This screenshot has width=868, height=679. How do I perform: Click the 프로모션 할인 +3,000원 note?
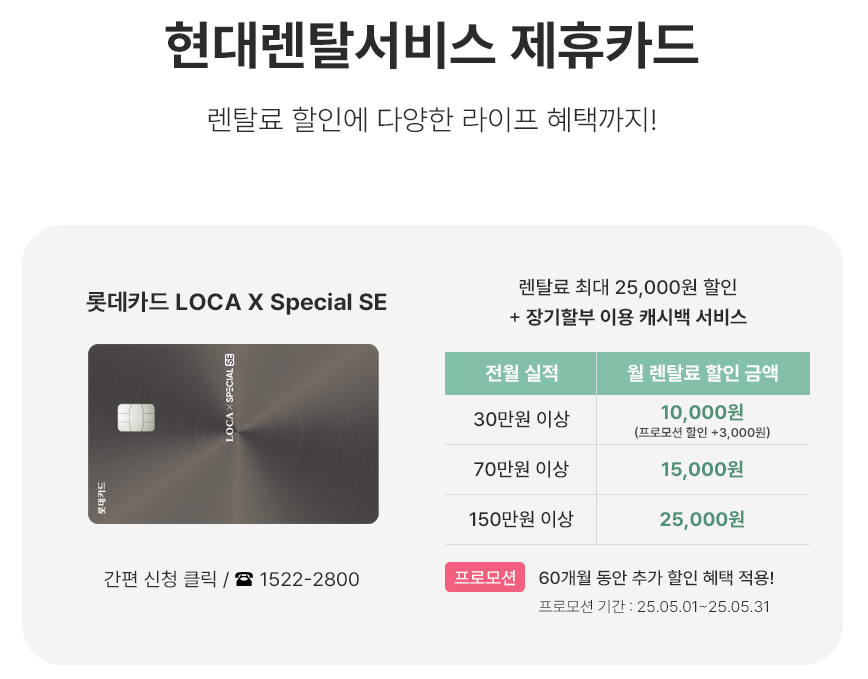[x=702, y=432]
